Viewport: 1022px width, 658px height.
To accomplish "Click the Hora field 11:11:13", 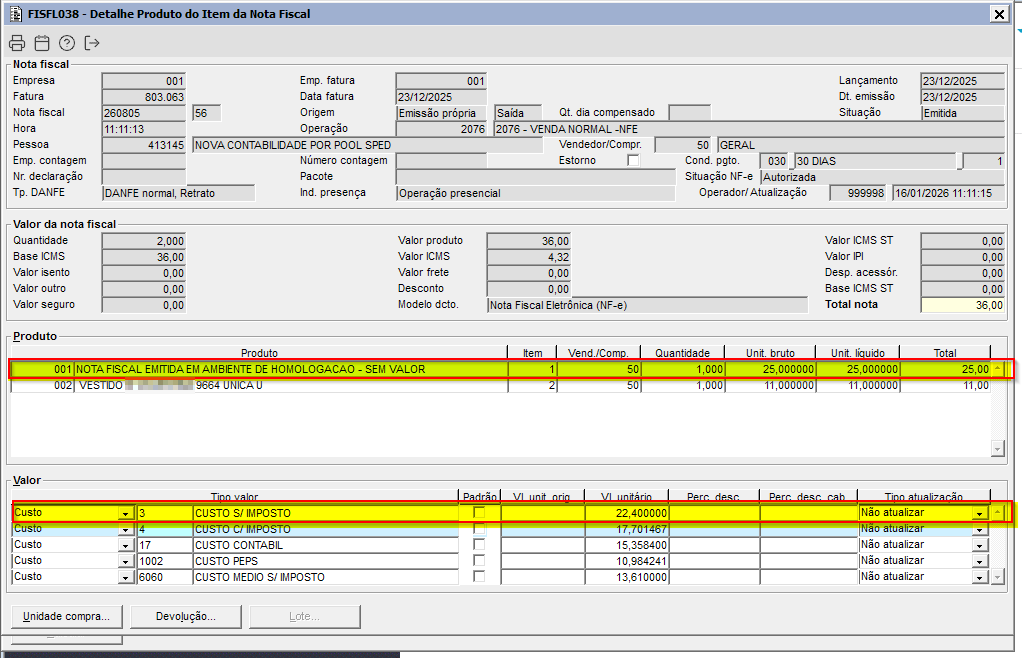I will click(144, 129).
